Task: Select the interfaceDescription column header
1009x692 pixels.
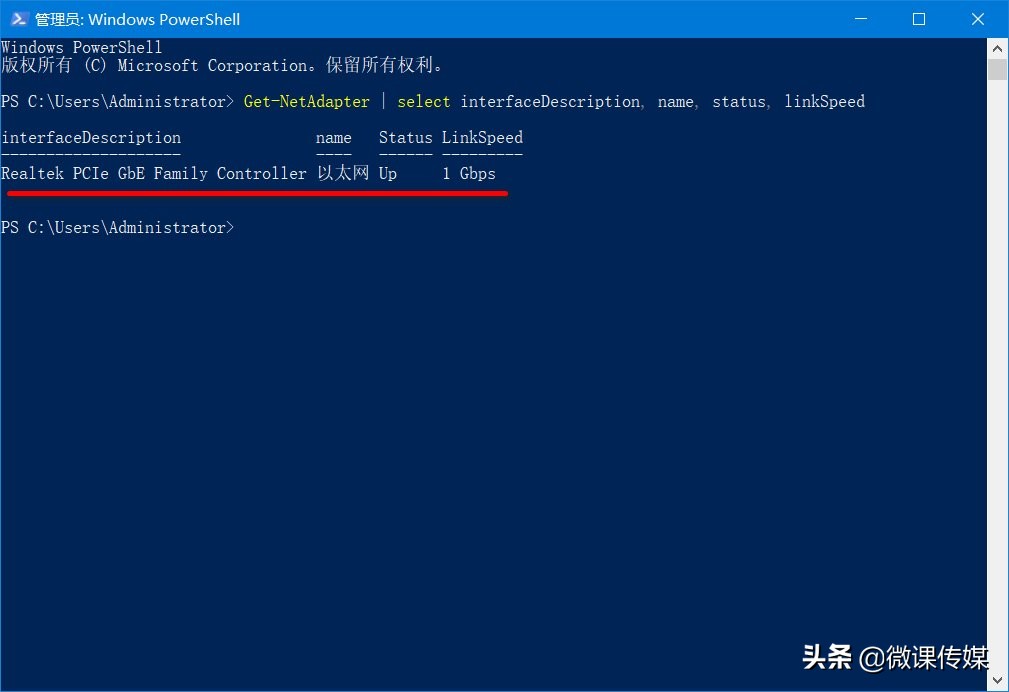Action: [91, 137]
